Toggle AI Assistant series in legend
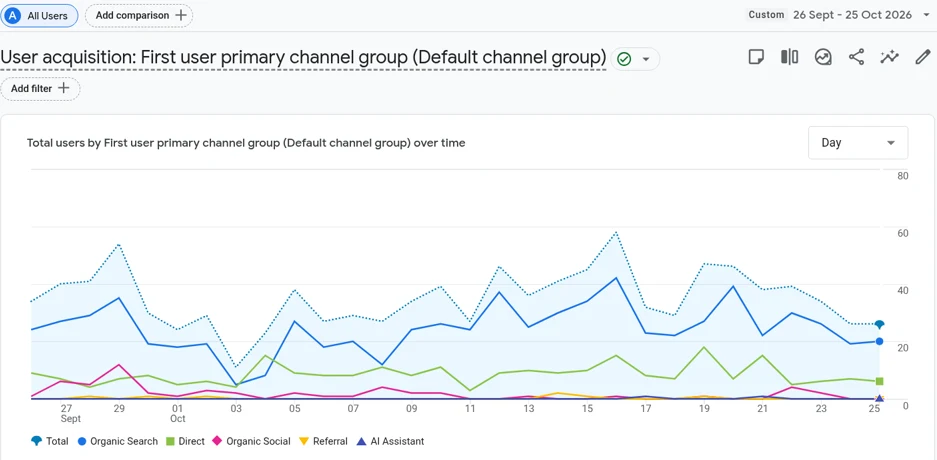The height and width of the screenshot is (460, 937). point(390,441)
